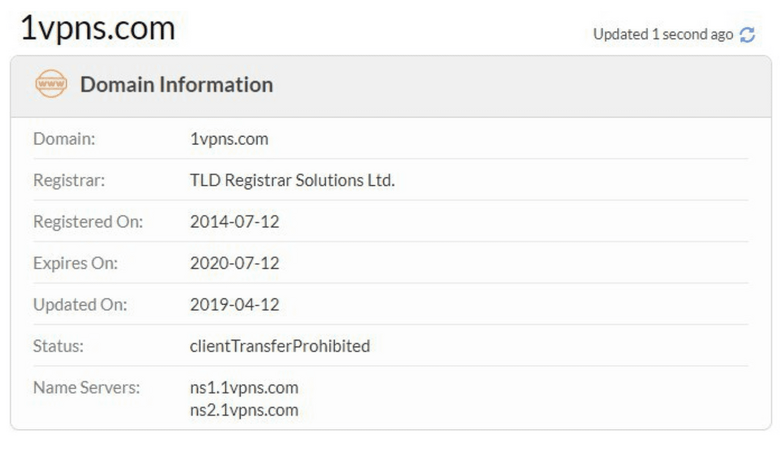Screen dimensions: 780x450
Task: Click the Domain: field label
Action: point(64,139)
